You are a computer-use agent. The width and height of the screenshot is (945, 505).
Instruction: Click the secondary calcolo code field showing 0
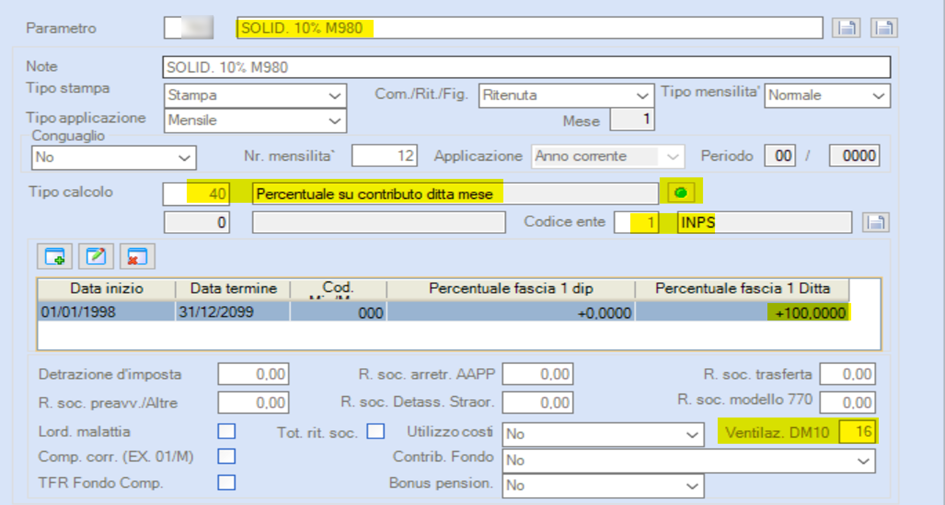tap(196, 222)
